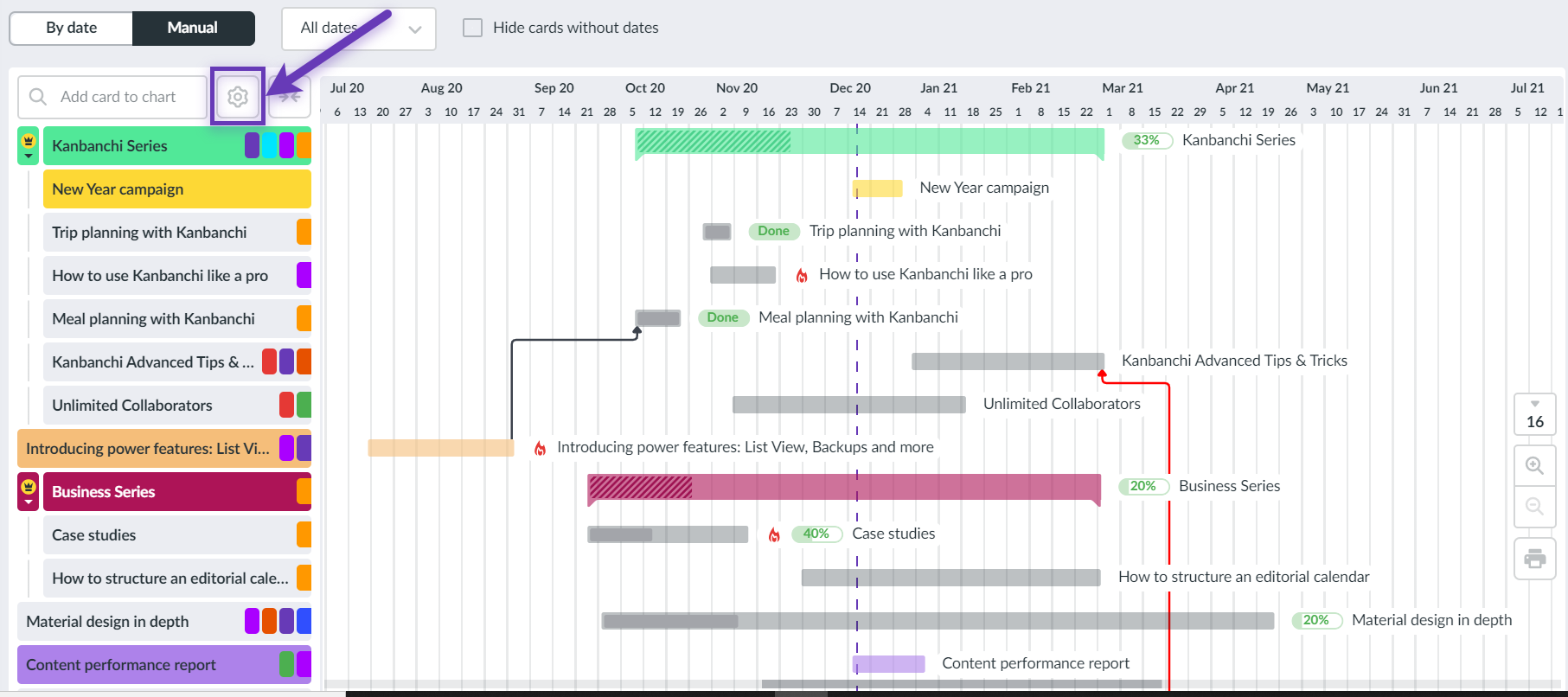
Task: Click hatched progress section of Kanbanchi Series bar
Action: coord(714,142)
